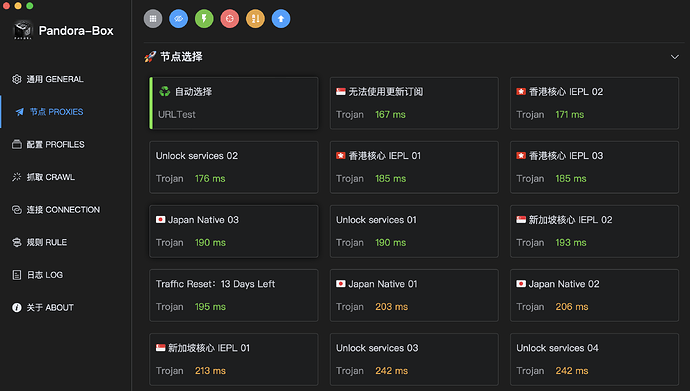Click the gray grid view toolbar icon
690x391 pixels.
pyautogui.click(x=153, y=19)
